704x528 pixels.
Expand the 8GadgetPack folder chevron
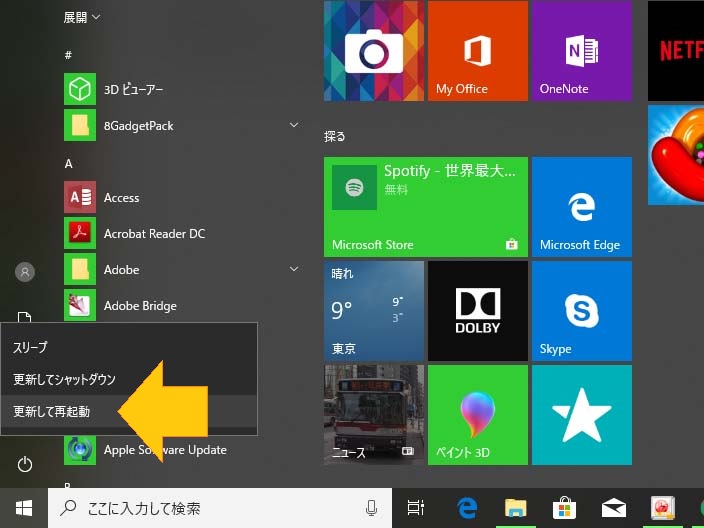click(294, 125)
